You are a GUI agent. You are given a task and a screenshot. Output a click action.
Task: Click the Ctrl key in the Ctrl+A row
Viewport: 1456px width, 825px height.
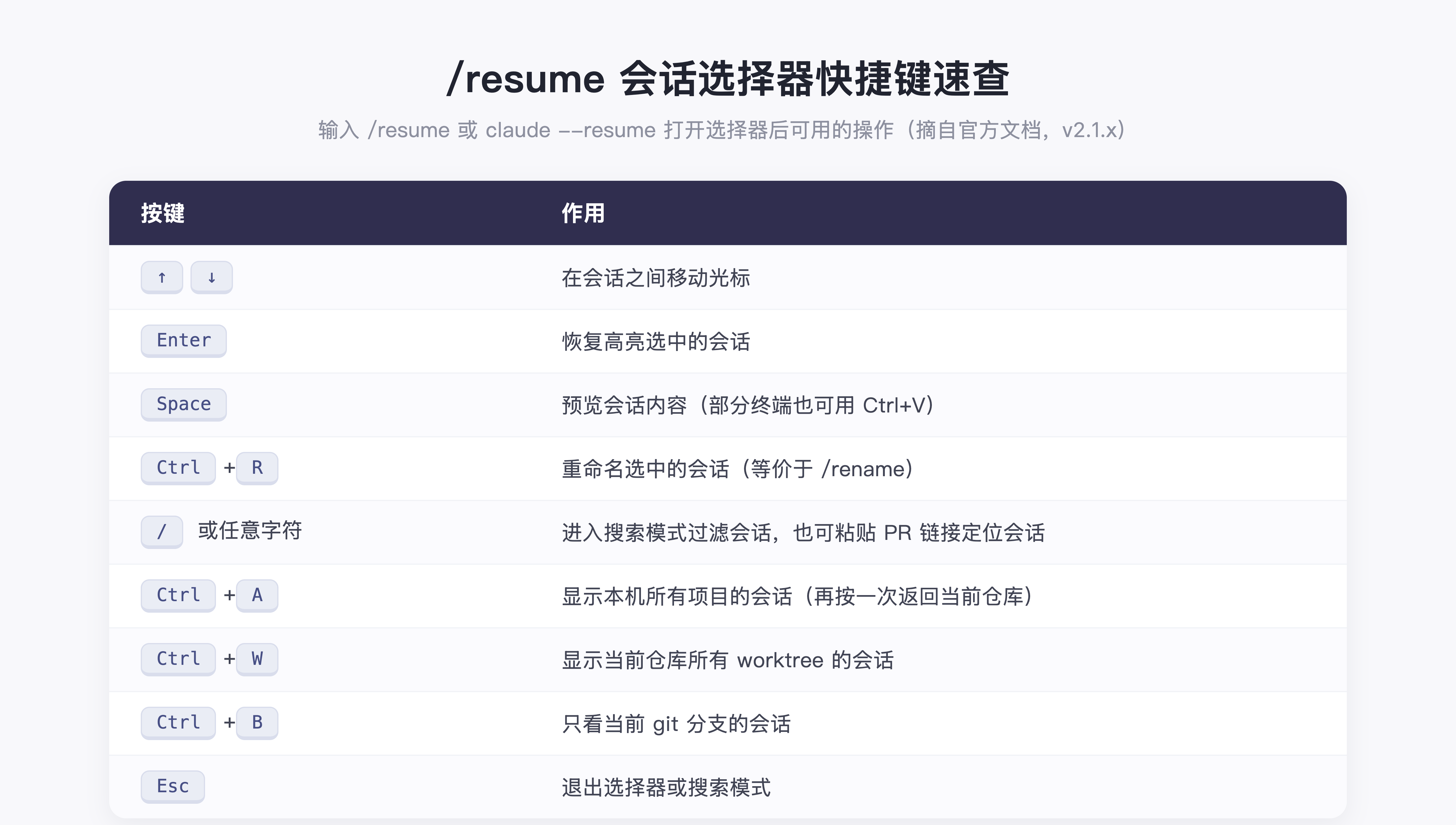[x=178, y=595]
